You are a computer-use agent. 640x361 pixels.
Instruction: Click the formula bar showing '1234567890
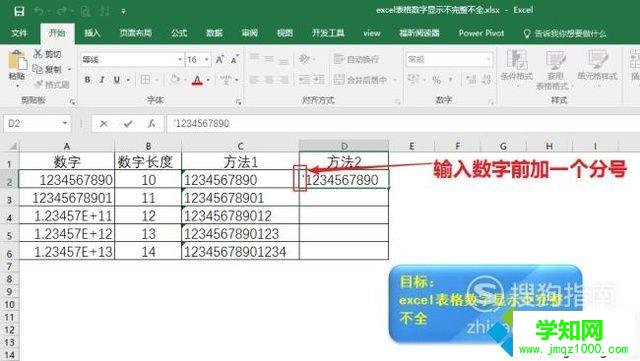403,123
